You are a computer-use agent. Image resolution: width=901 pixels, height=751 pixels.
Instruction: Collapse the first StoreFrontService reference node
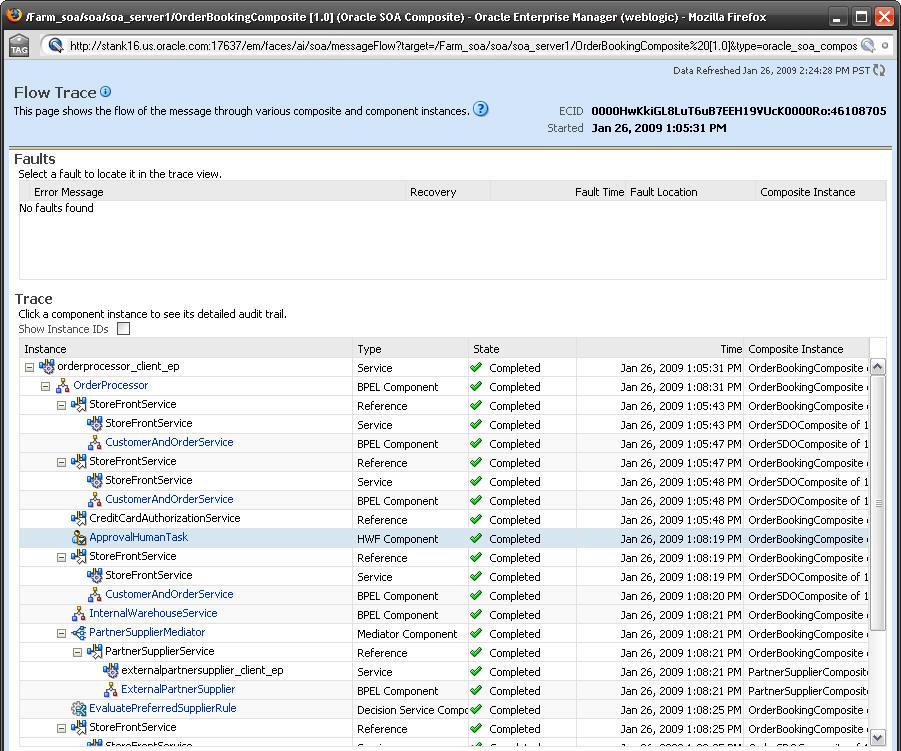(61, 405)
